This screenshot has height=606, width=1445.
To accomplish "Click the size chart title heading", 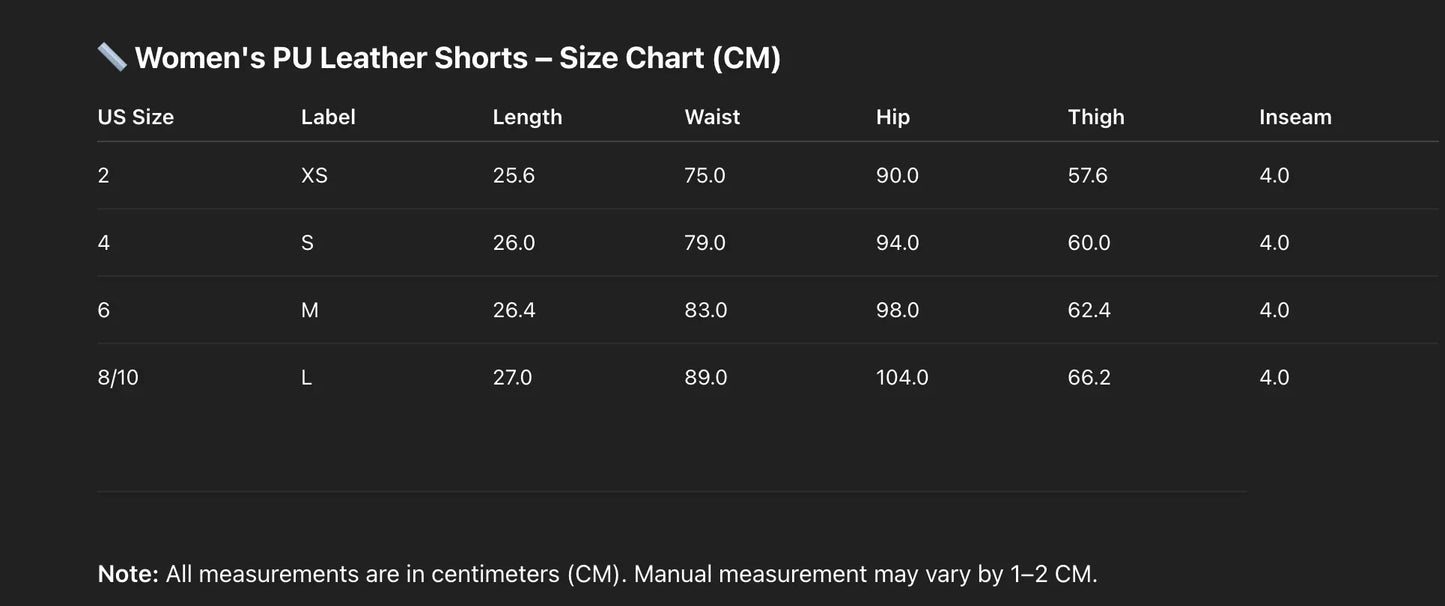I will pos(457,58).
